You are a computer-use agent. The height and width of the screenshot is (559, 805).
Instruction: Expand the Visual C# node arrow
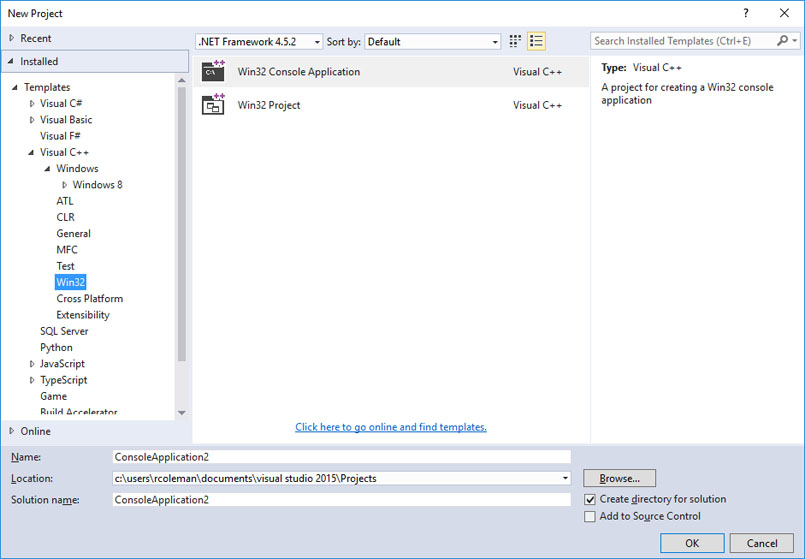point(32,104)
